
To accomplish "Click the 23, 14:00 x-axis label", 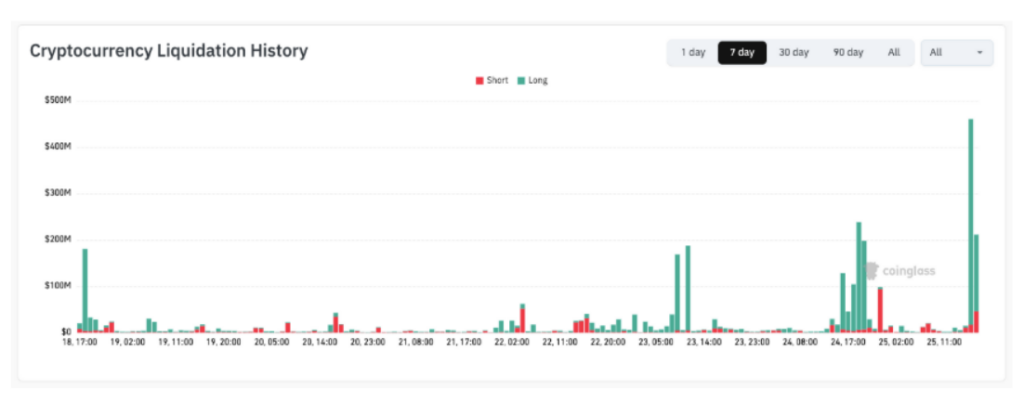I will pyautogui.click(x=705, y=341).
